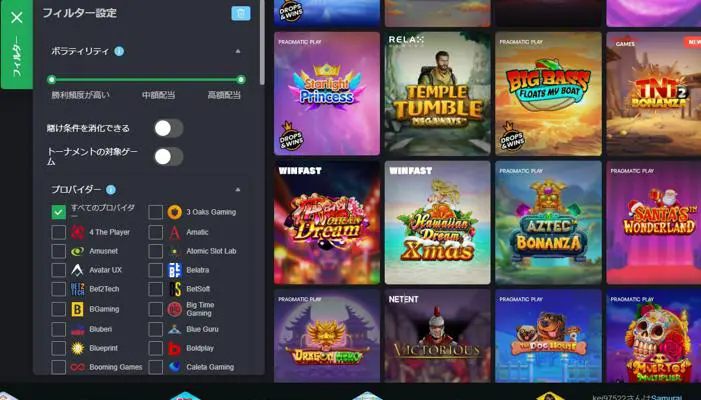Check the 4 The Player checkbox
Viewport: 701px width, 400px height.
[x=58, y=232]
